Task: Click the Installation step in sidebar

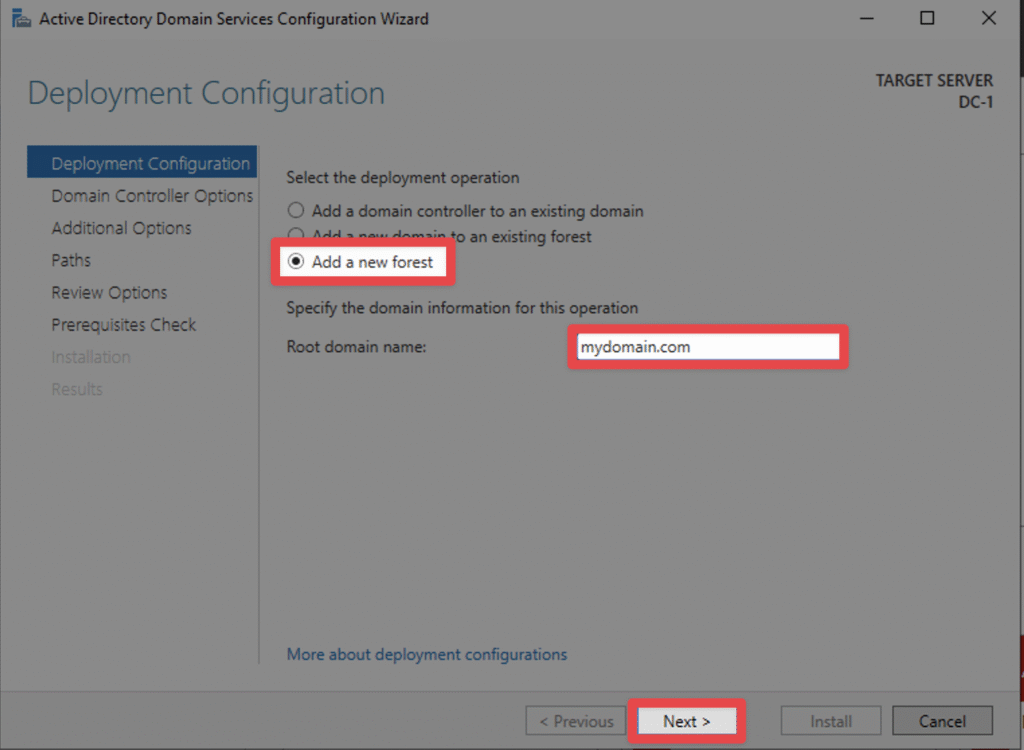Action: tap(91, 357)
